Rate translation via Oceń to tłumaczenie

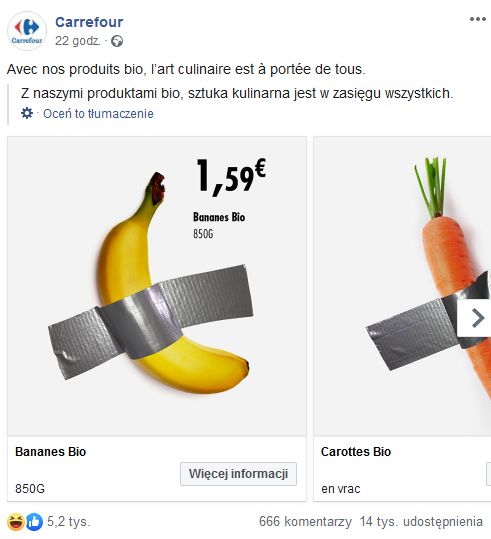click(x=98, y=113)
